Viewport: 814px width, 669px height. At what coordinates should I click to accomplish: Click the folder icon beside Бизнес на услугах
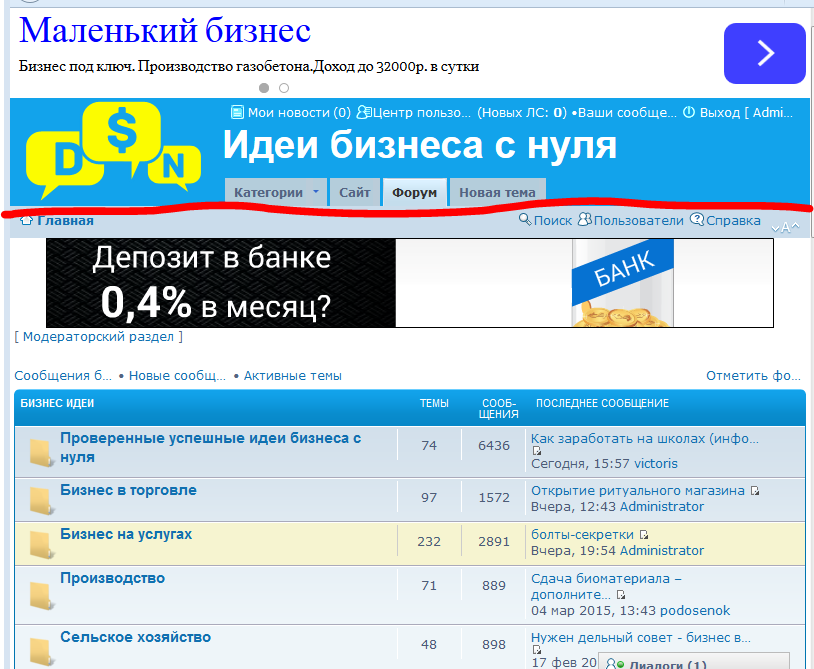pyautogui.click(x=40, y=543)
